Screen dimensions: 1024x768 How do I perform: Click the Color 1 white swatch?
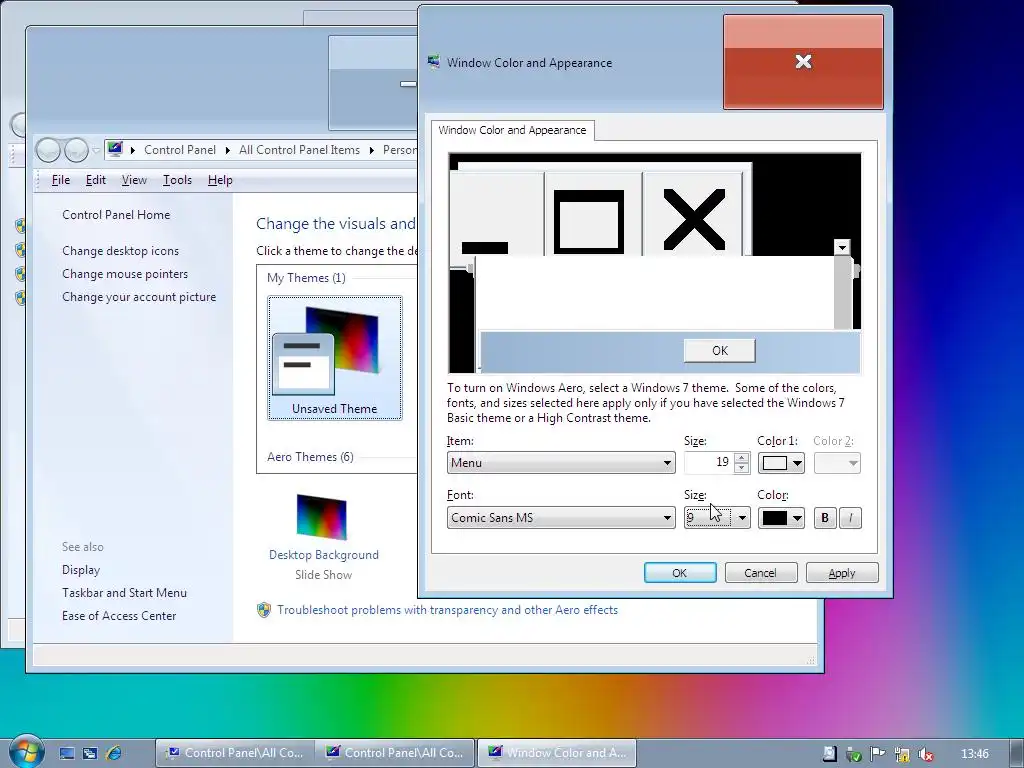pos(775,463)
